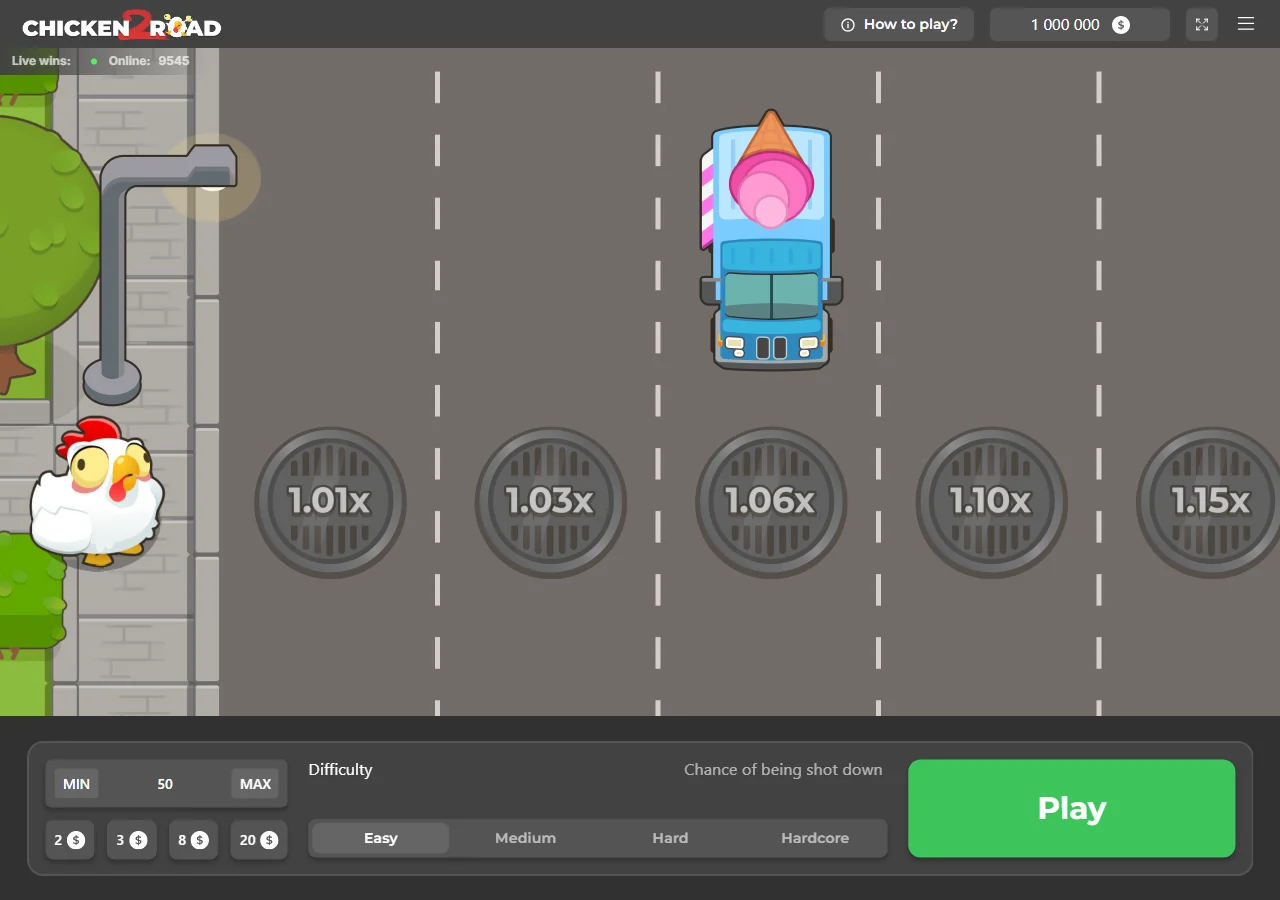Toggle fullscreen mode icon

pyautogui.click(x=1202, y=24)
